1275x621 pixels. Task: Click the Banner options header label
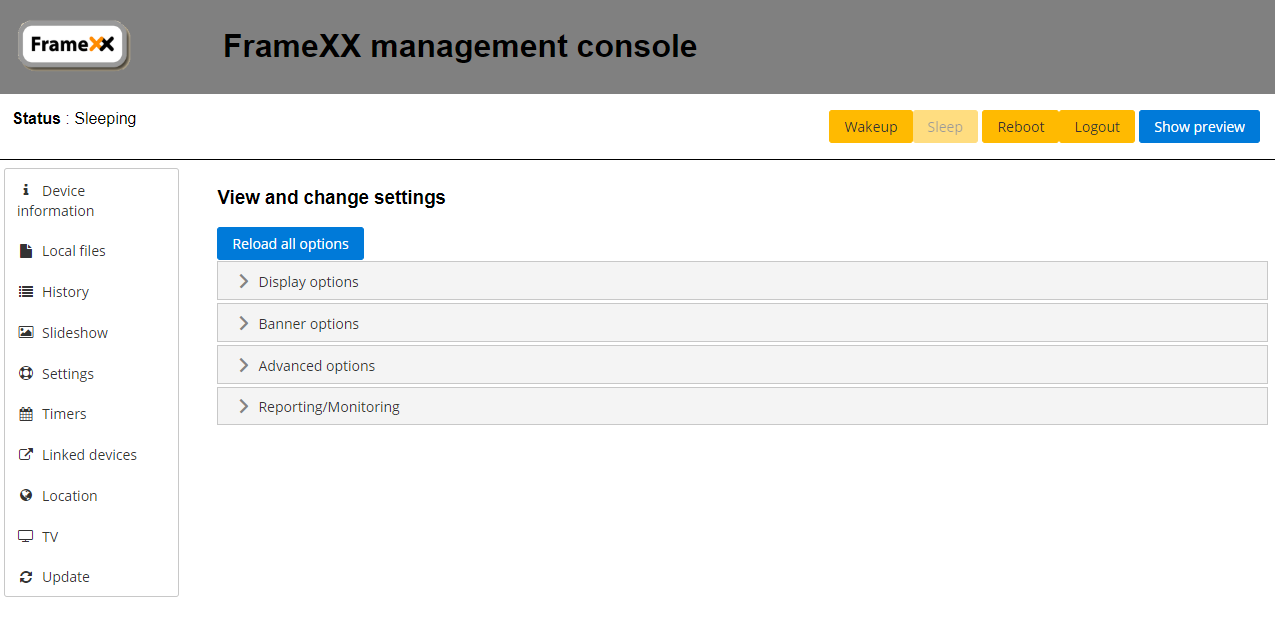tap(308, 324)
